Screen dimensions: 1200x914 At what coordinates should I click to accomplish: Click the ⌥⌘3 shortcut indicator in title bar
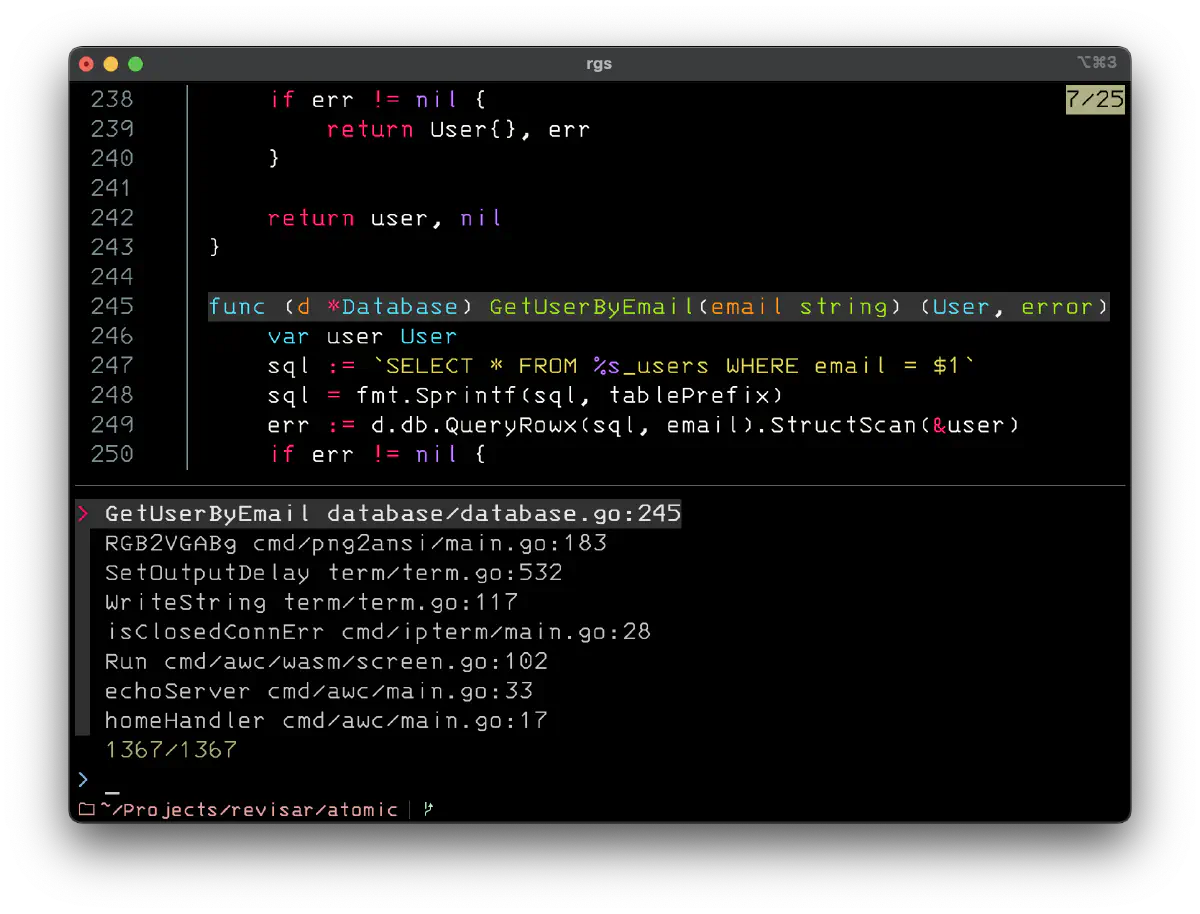(x=1096, y=63)
